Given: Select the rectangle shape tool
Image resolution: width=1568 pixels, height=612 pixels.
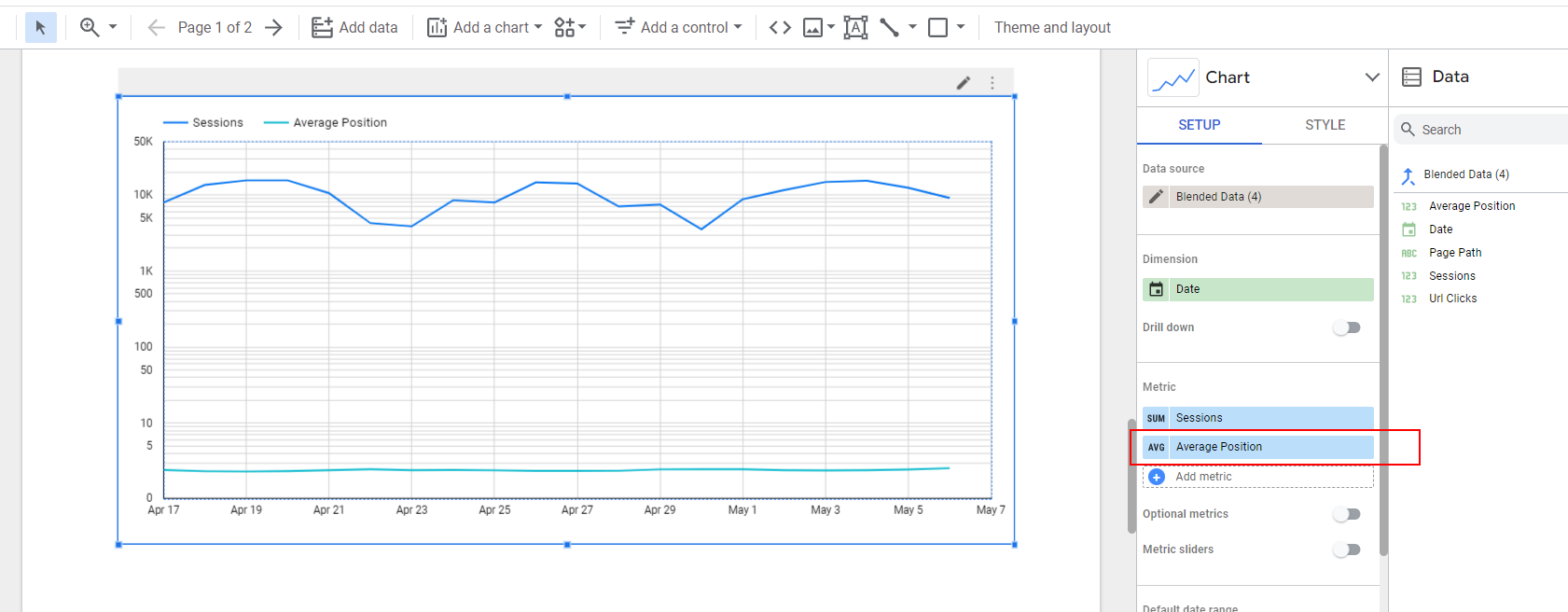Looking at the screenshot, I should (938, 27).
